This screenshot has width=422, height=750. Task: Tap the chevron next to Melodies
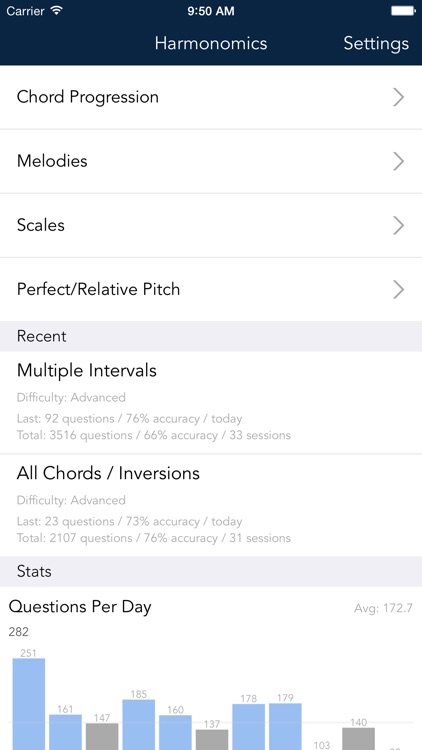pos(399,161)
